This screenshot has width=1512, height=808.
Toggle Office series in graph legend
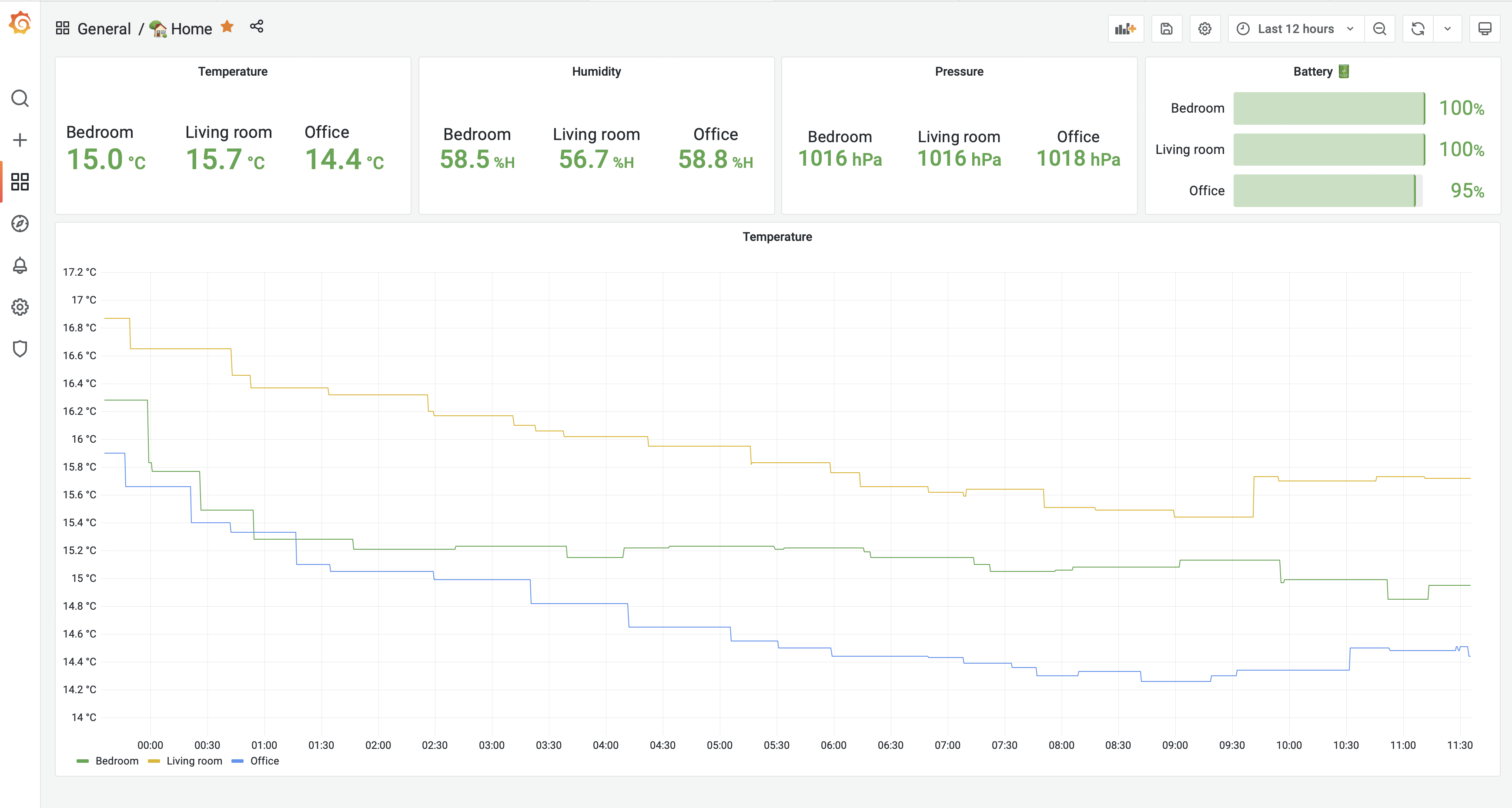click(264, 761)
